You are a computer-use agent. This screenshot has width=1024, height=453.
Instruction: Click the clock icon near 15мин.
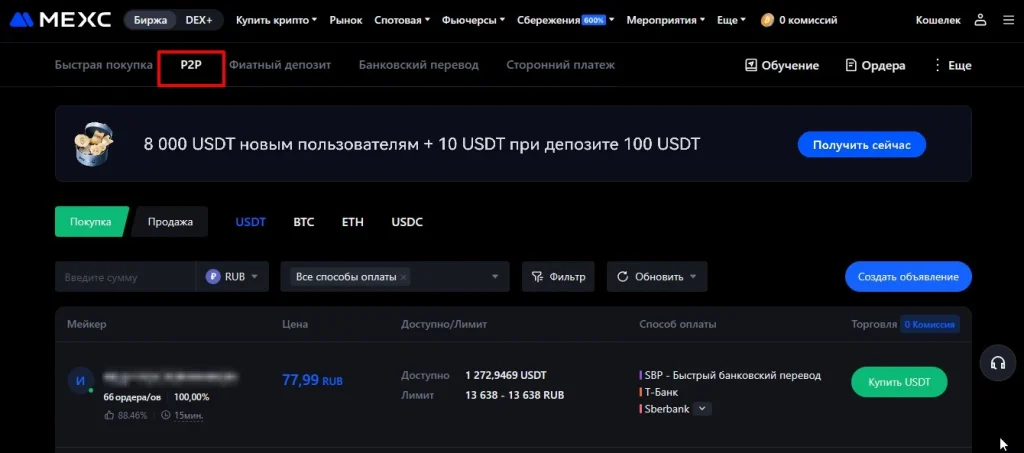[165, 415]
